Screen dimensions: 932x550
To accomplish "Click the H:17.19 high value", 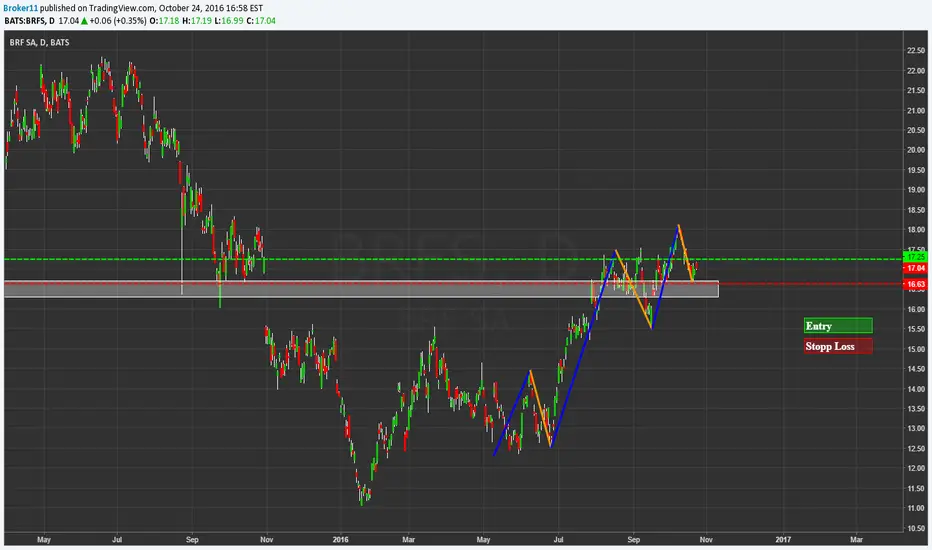I will [x=197, y=21].
